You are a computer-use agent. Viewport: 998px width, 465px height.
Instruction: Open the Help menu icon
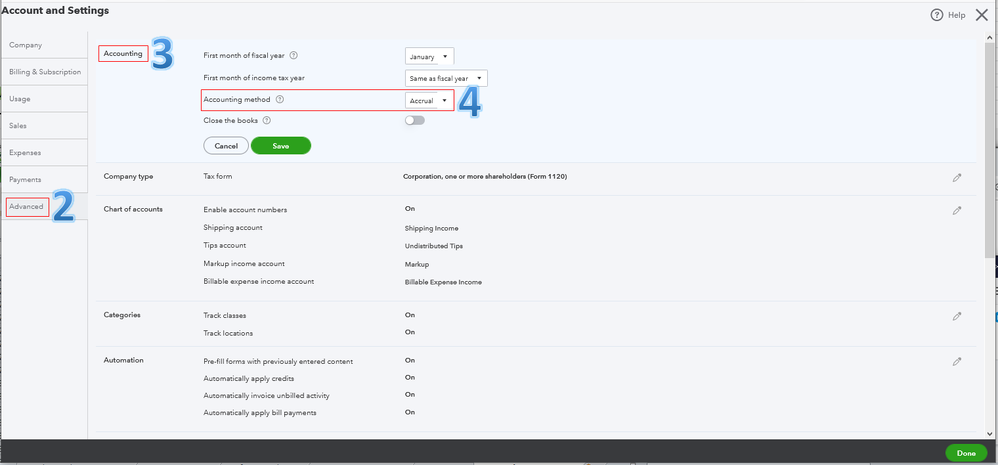(936, 15)
